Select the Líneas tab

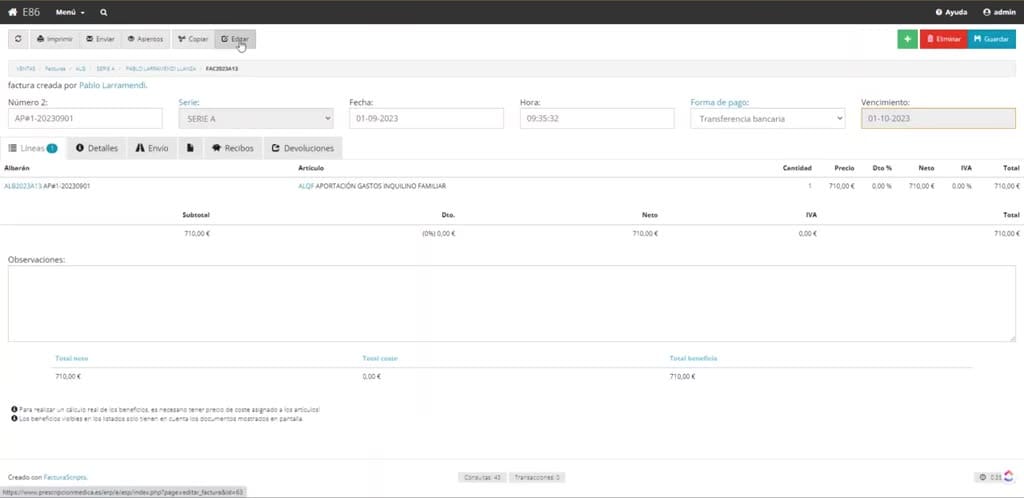[33, 148]
